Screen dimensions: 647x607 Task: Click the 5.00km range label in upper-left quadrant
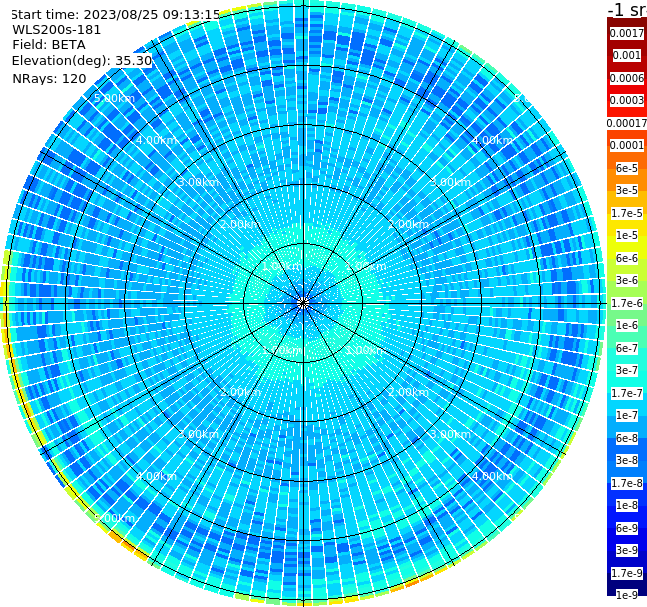[114, 98]
